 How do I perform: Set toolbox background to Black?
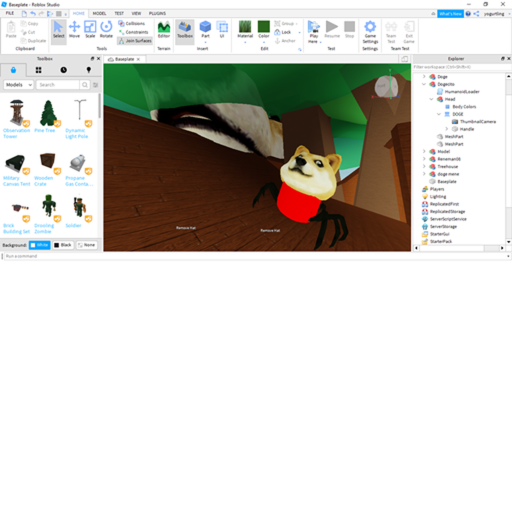point(63,245)
